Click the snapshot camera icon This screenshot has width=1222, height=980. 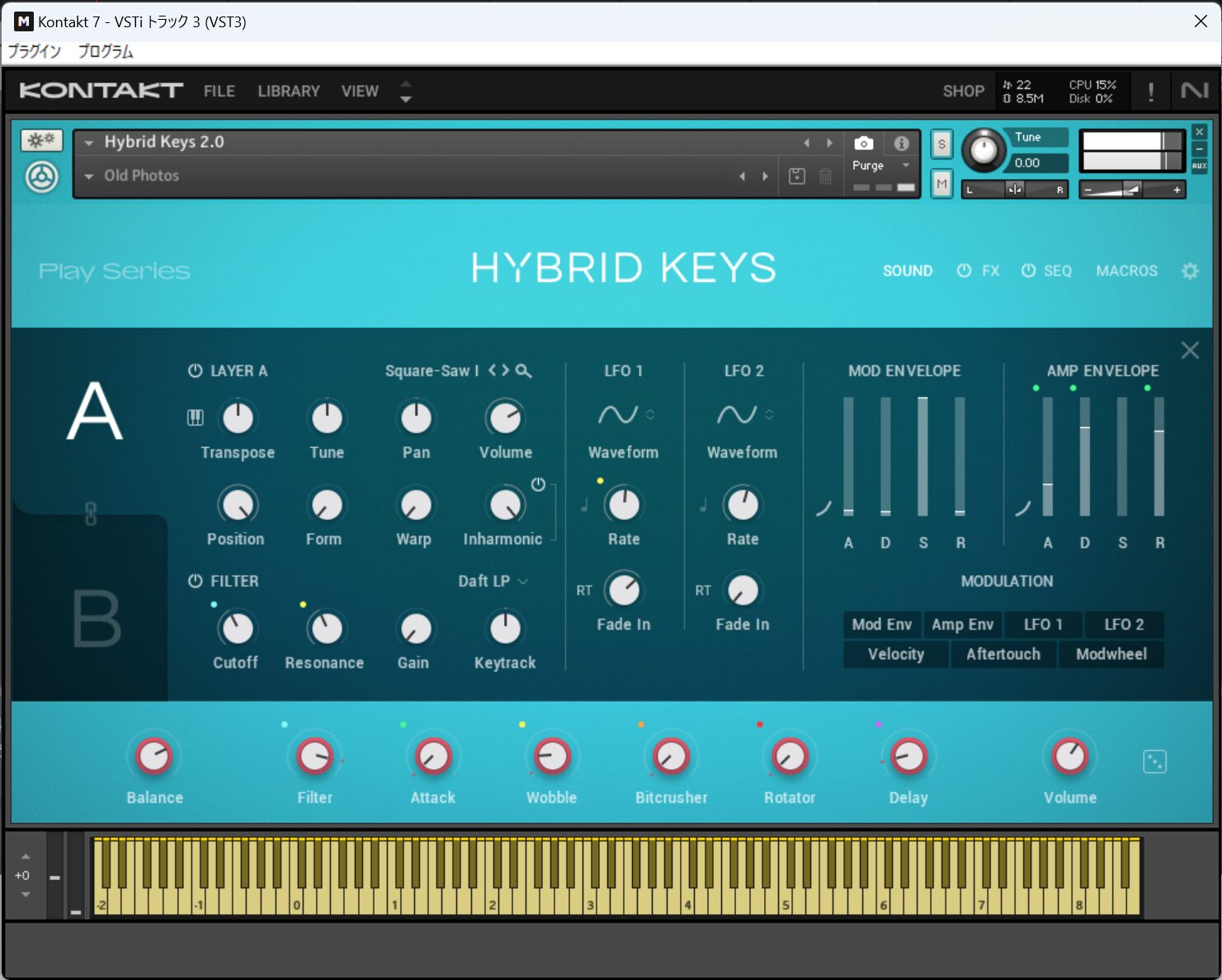pyautogui.click(x=863, y=144)
